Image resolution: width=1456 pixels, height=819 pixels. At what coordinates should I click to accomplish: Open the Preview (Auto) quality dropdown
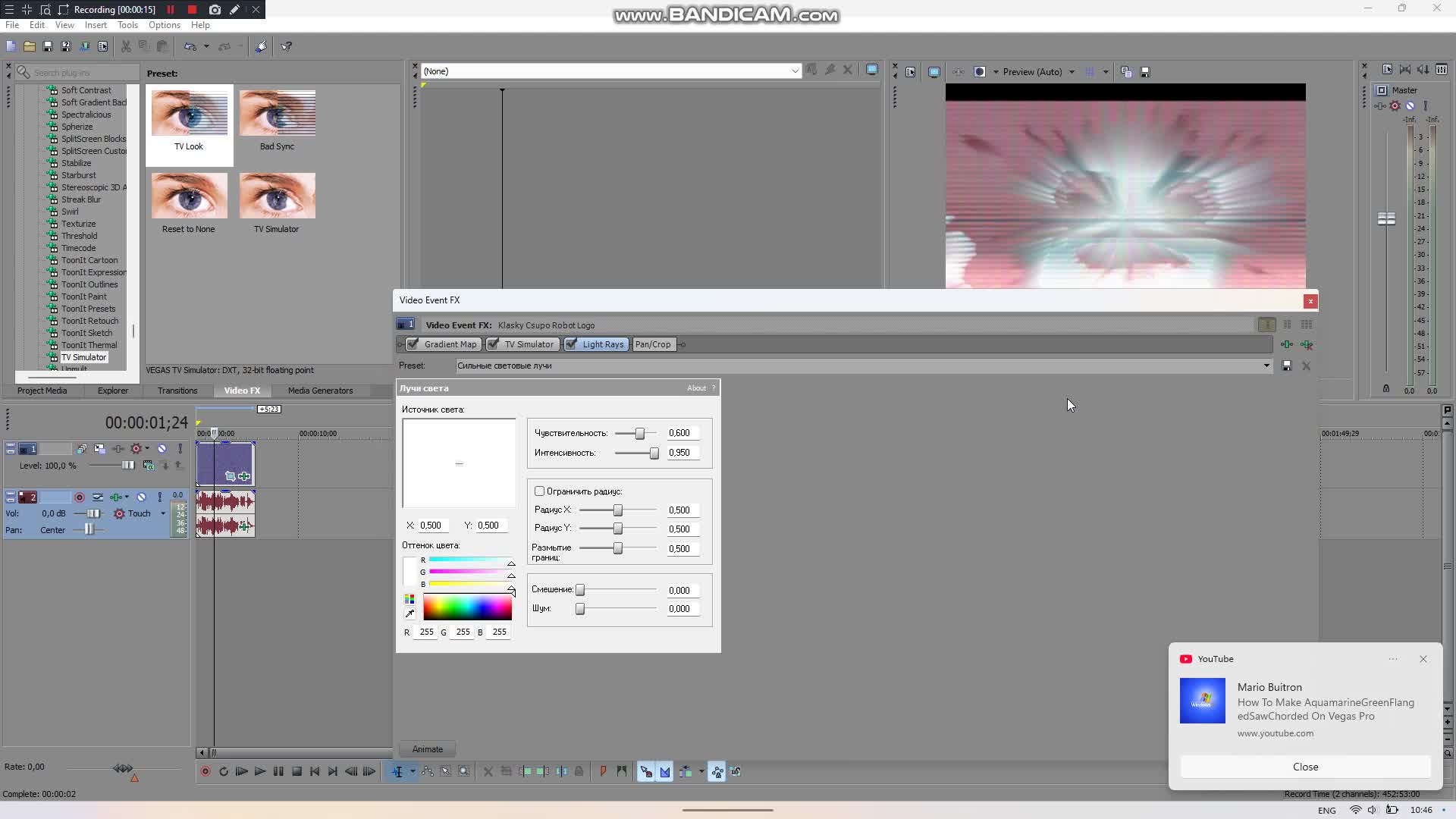pyautogui.click(x=1072, y=71)
